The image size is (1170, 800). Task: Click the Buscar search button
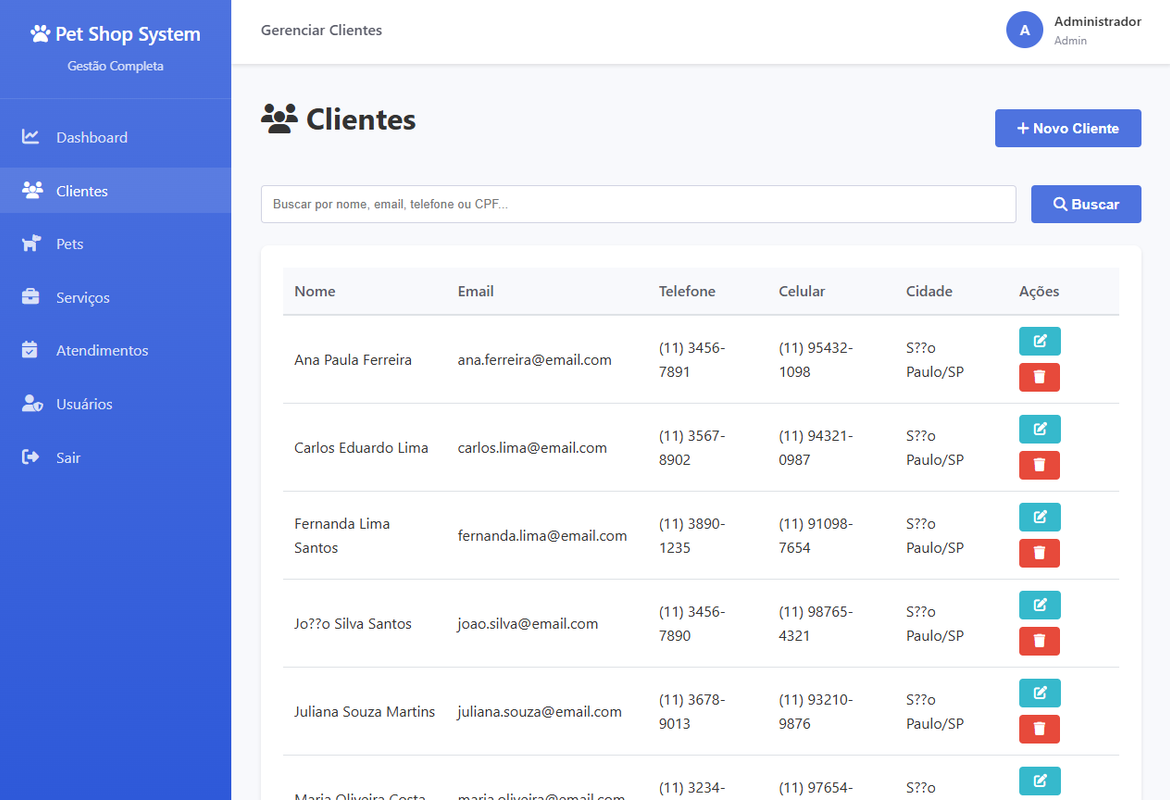(1086, 204)
